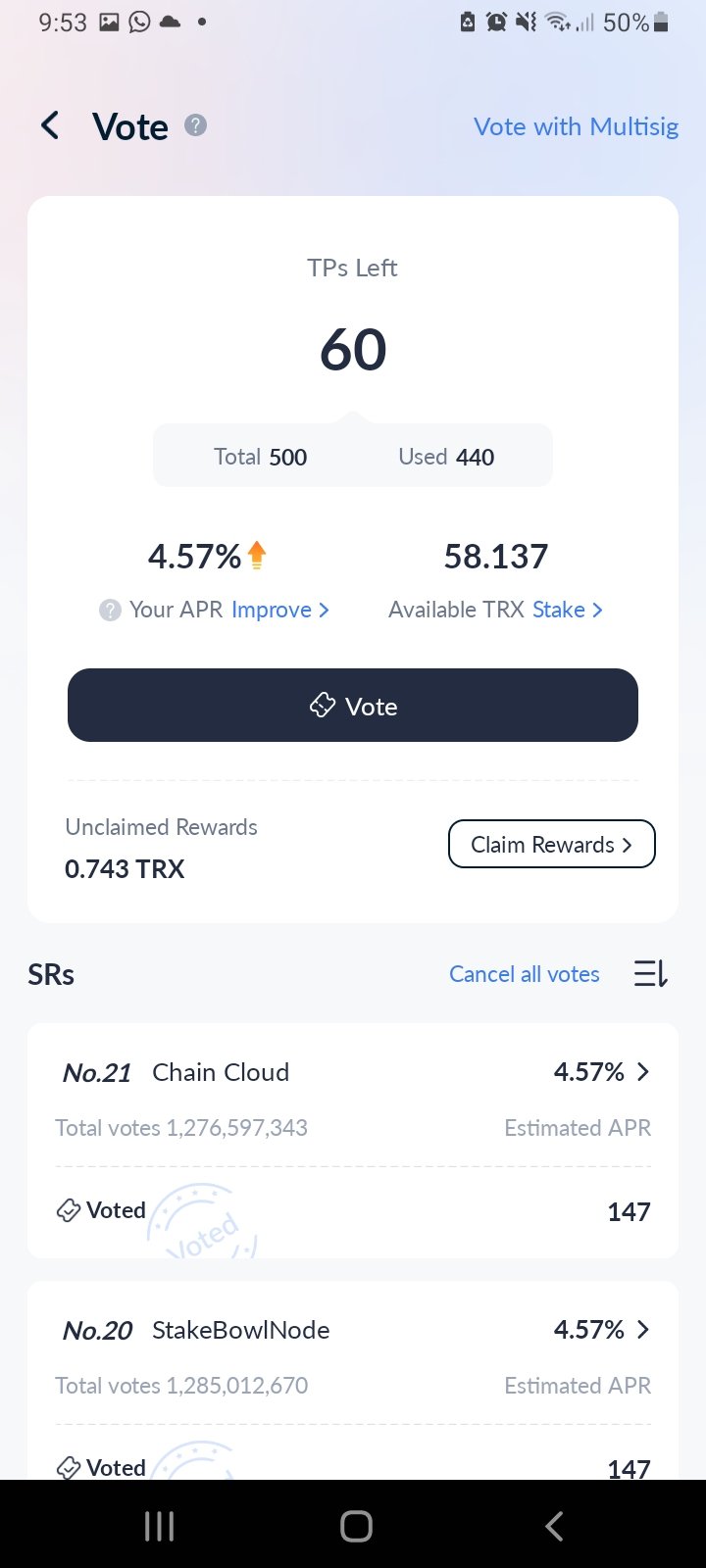Open Vote with Multisig

click(576, 126)
